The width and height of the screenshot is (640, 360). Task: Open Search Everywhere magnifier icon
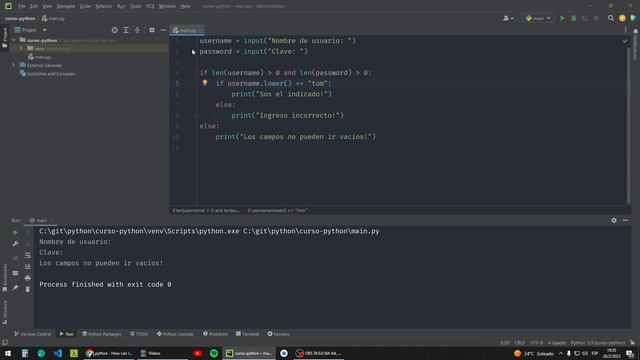(x=611, y=18)
